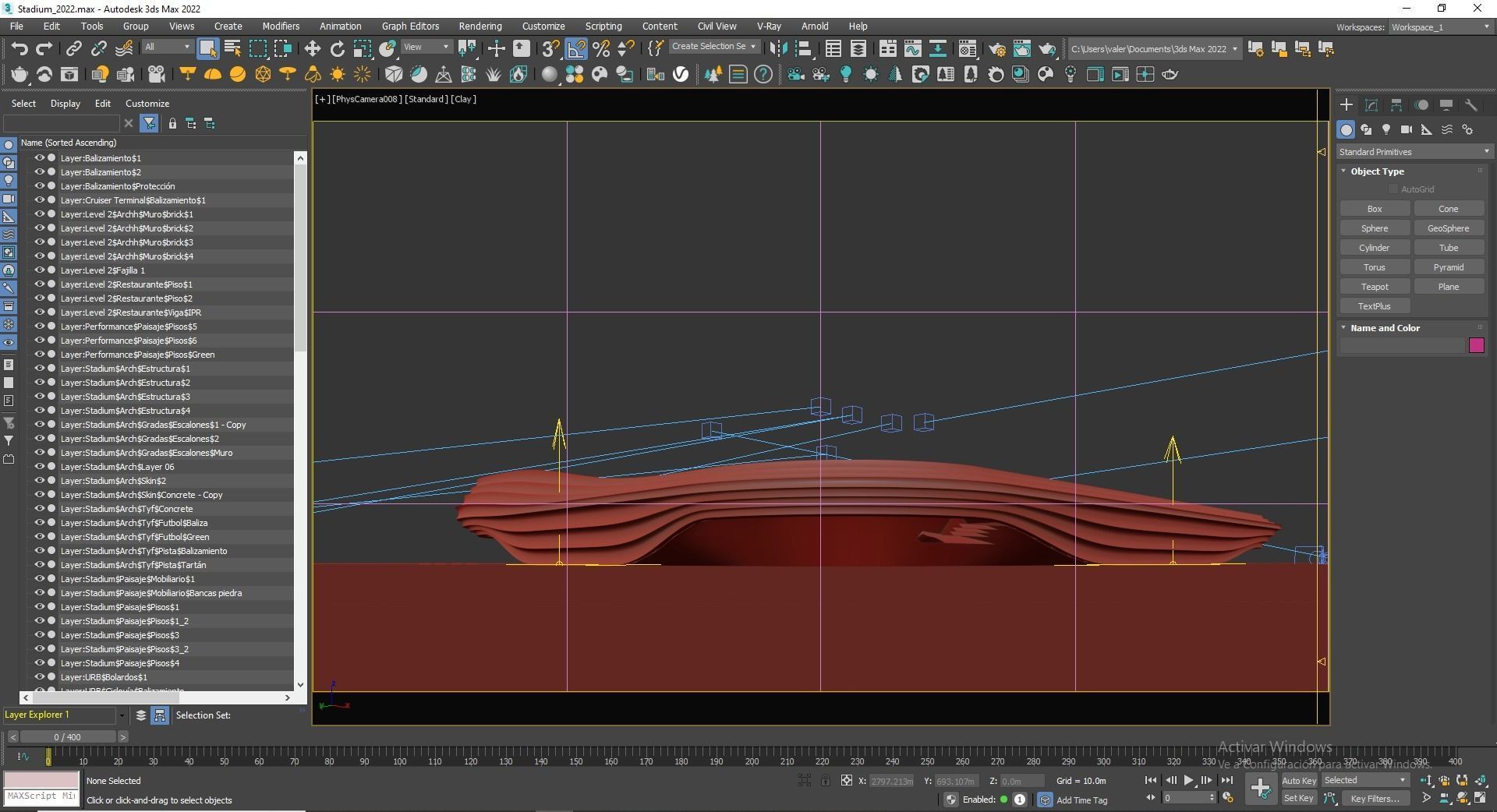Open the Modifiers menu
The image size is (1497, 812).
click(x=281, y=26)
